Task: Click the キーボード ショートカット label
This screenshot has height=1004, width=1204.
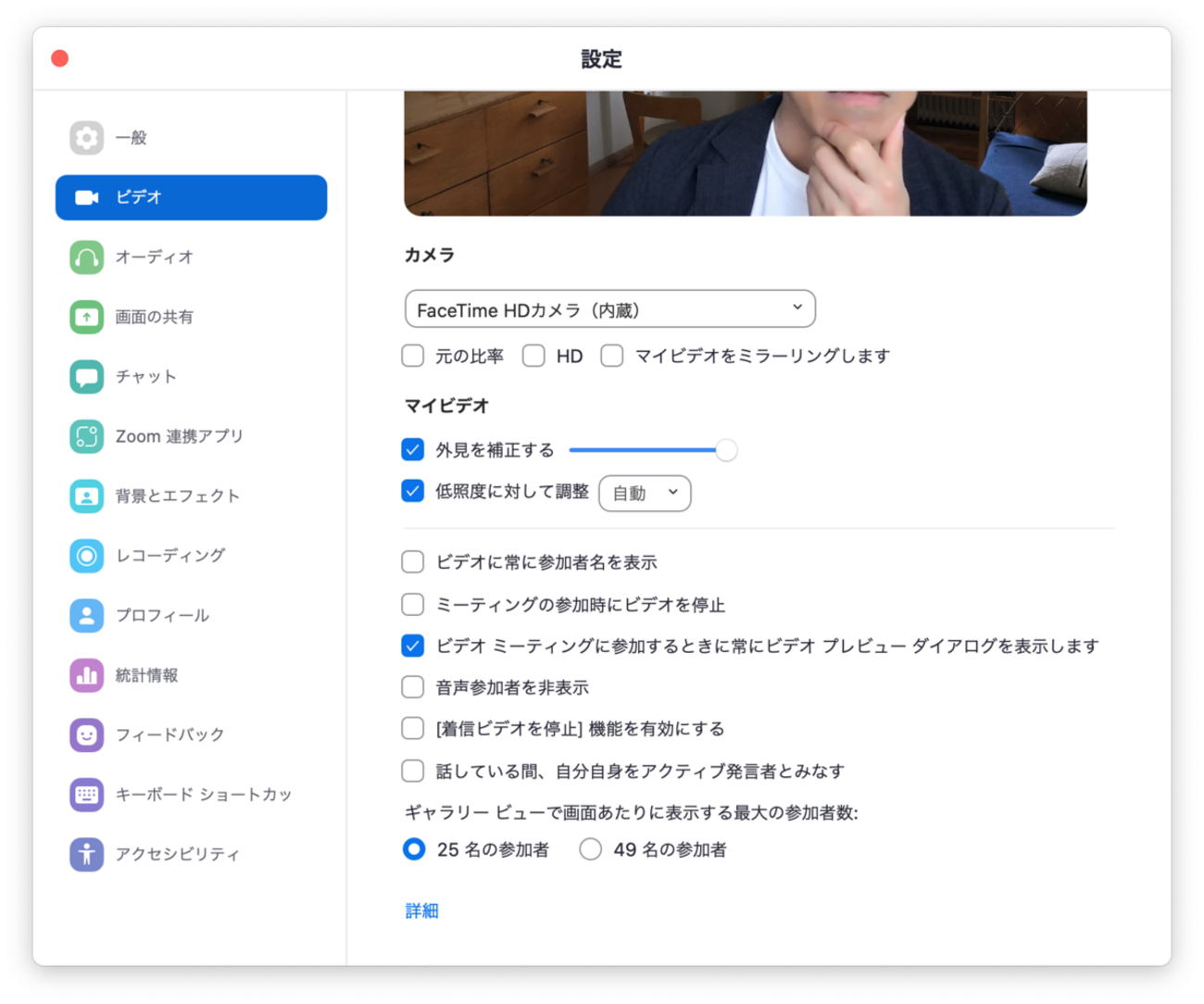Action: pyautogui.click(x=204, y=795)
